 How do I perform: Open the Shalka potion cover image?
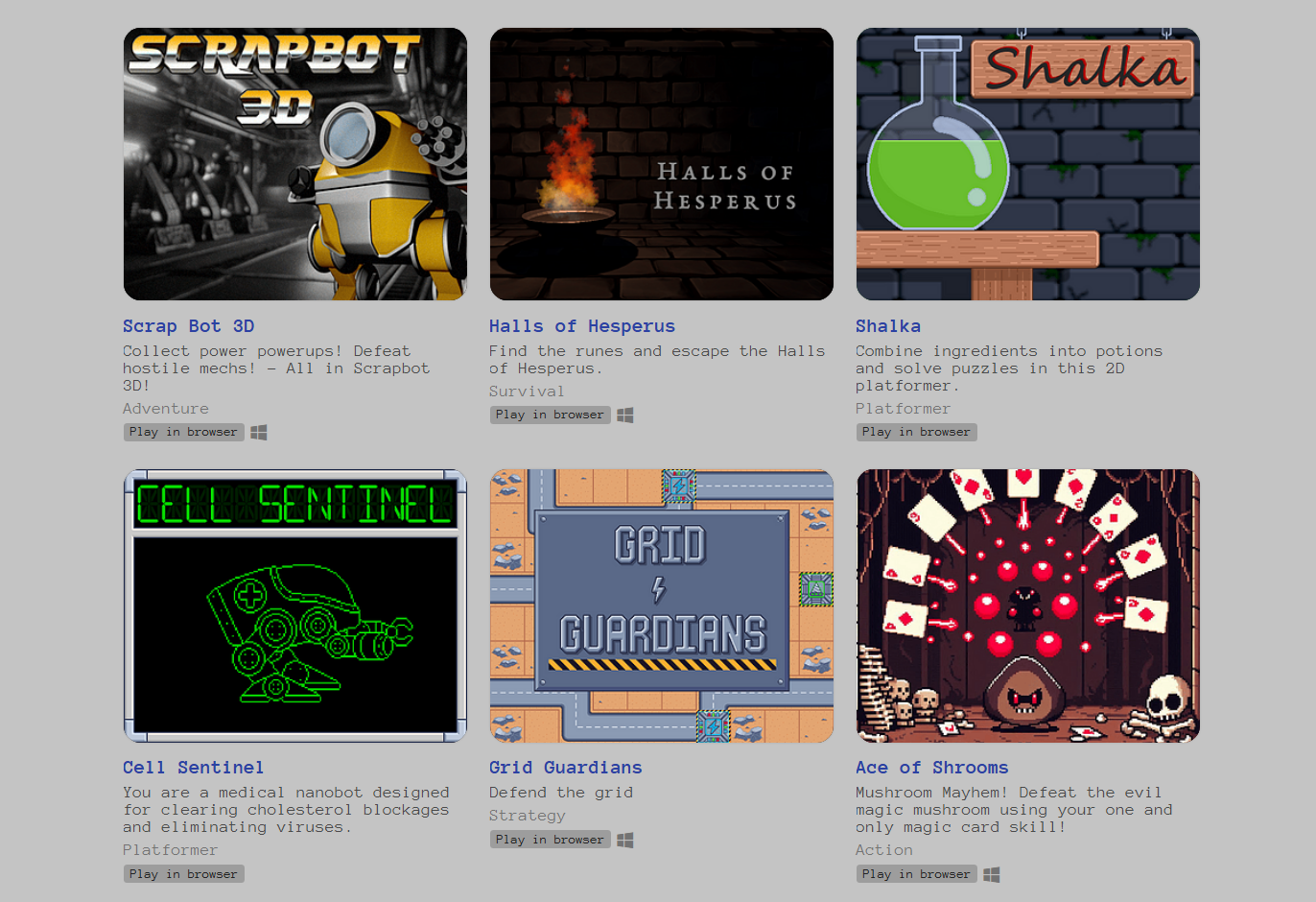click(x=1028, y=164)
